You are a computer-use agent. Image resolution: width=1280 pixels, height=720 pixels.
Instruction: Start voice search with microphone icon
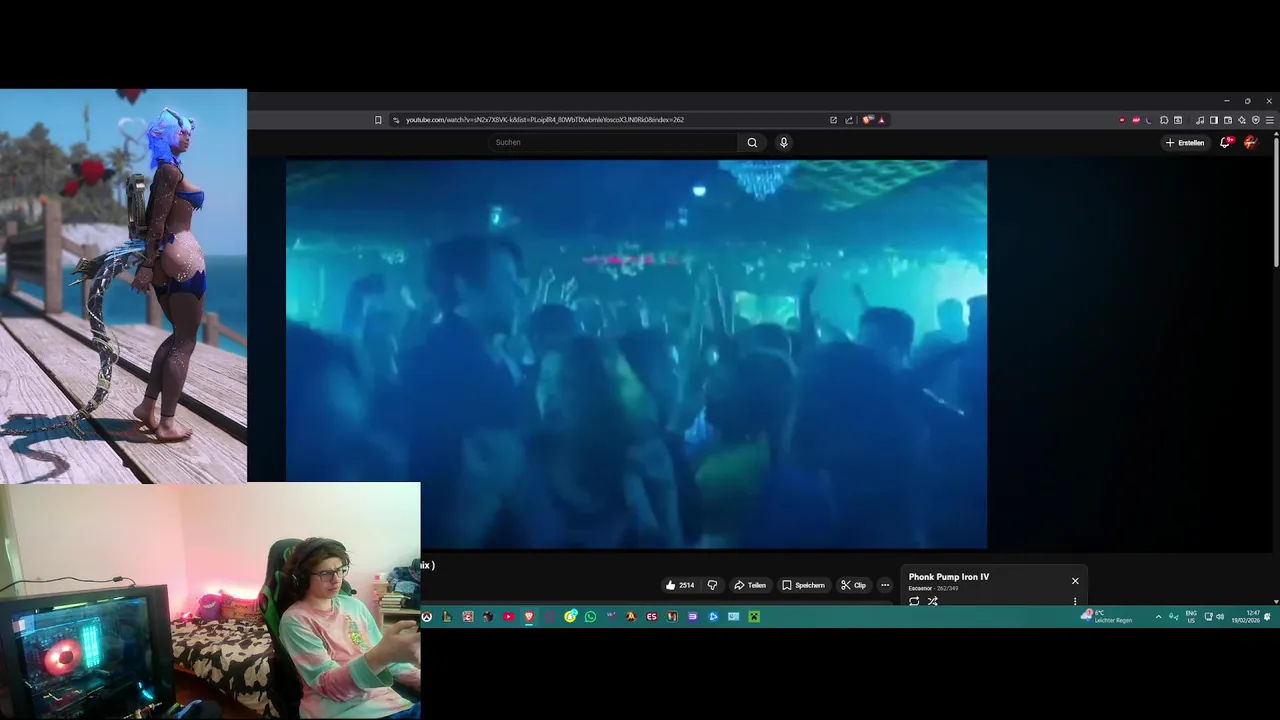(784, 142)
